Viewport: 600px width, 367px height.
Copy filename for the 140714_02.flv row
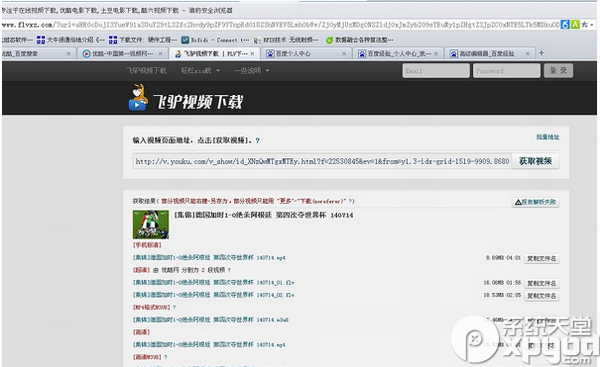pyautogui.click(x=541, y=296)
